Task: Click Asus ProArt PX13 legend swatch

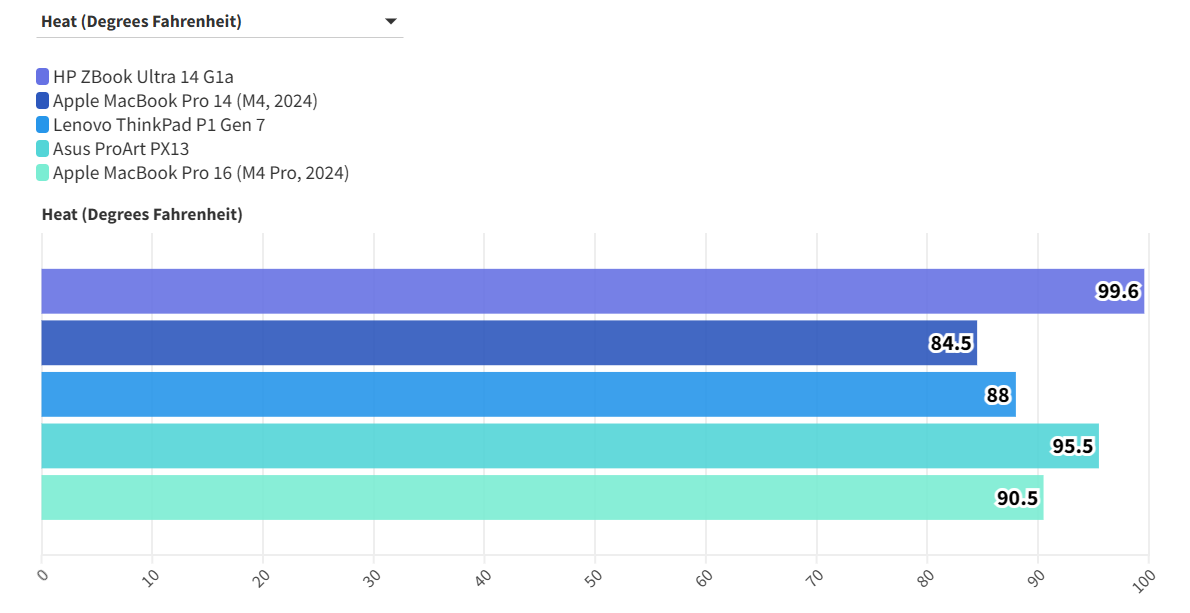Action: coord(43,149)
